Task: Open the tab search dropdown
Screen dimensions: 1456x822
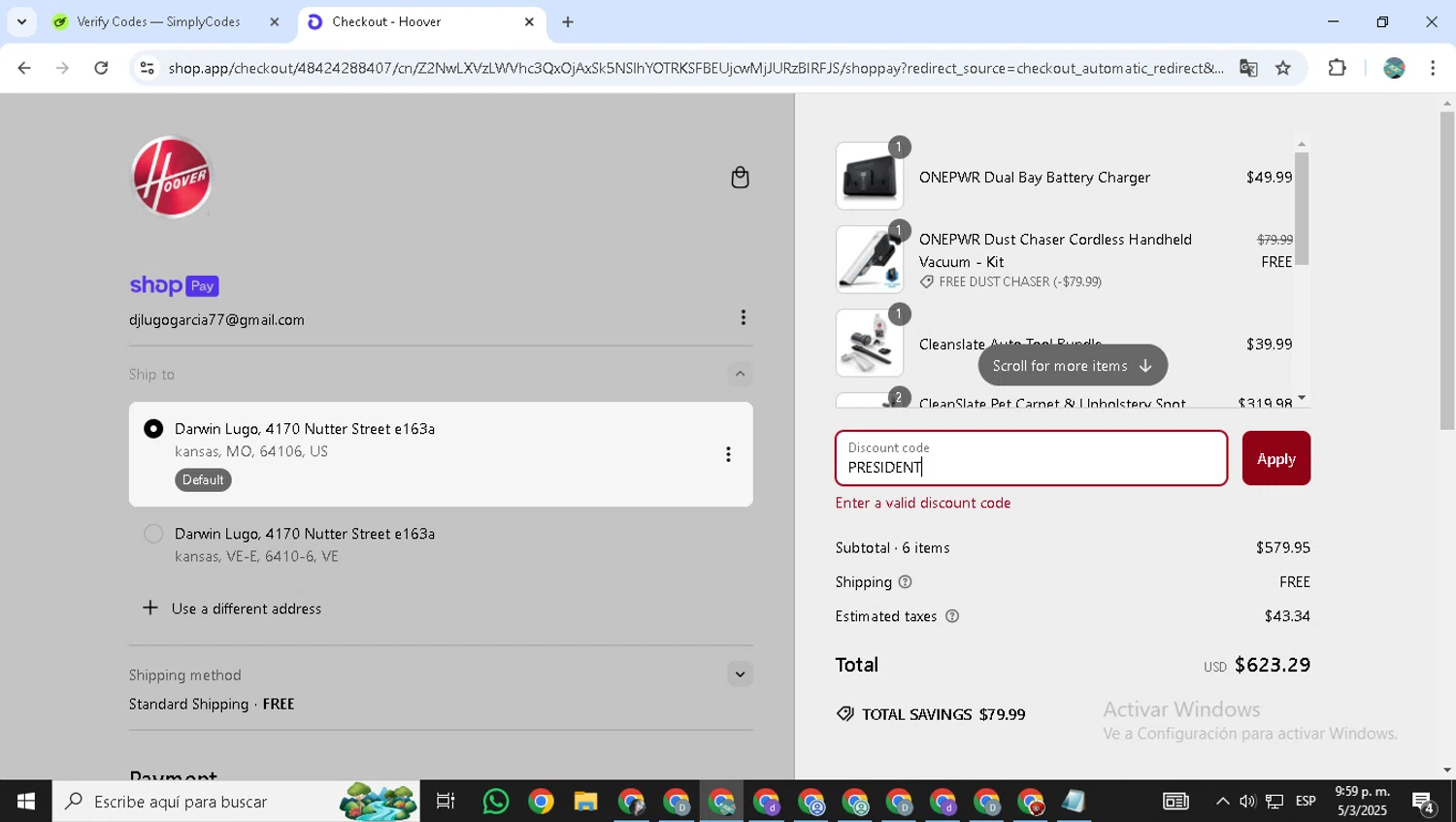Action: 21,21
